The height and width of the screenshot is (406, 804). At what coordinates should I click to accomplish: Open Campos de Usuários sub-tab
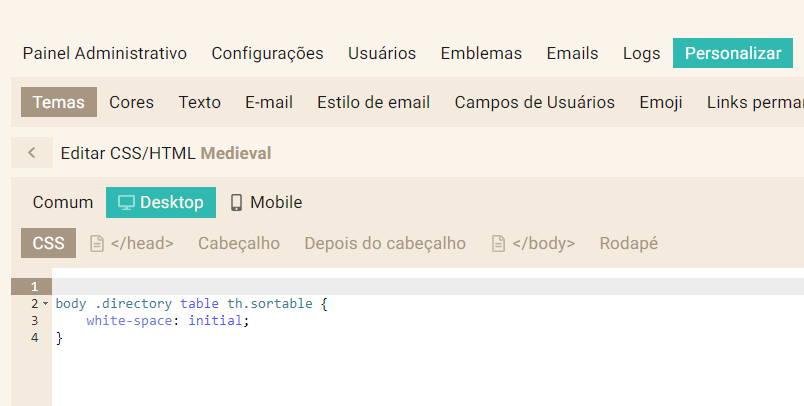[535, 102]
